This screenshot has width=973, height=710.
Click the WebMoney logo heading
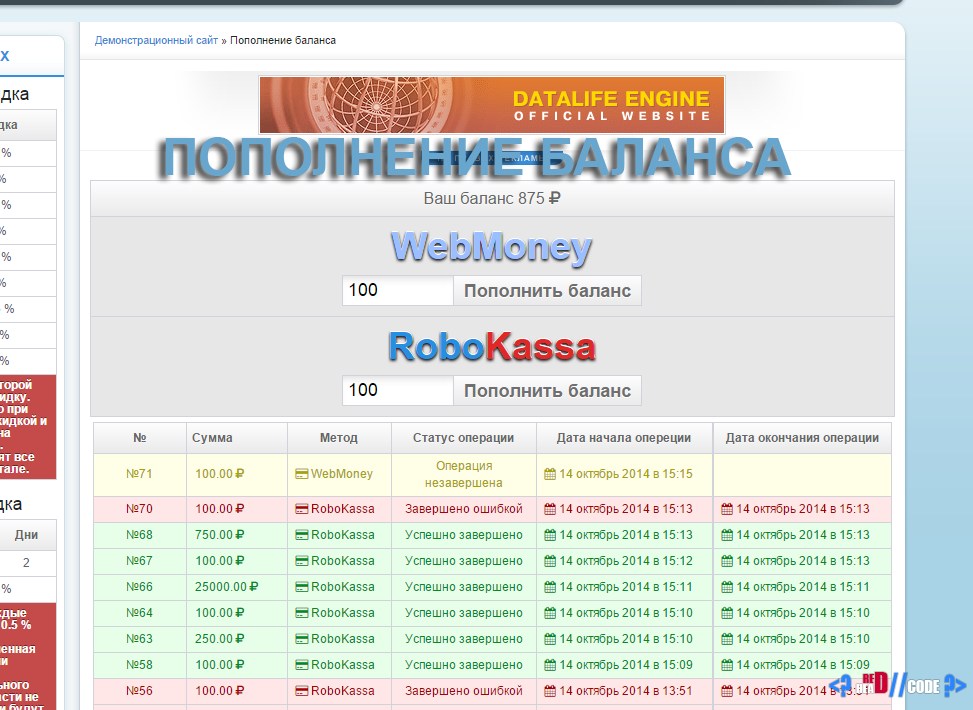pyautogui.click(x=491, y=248)
